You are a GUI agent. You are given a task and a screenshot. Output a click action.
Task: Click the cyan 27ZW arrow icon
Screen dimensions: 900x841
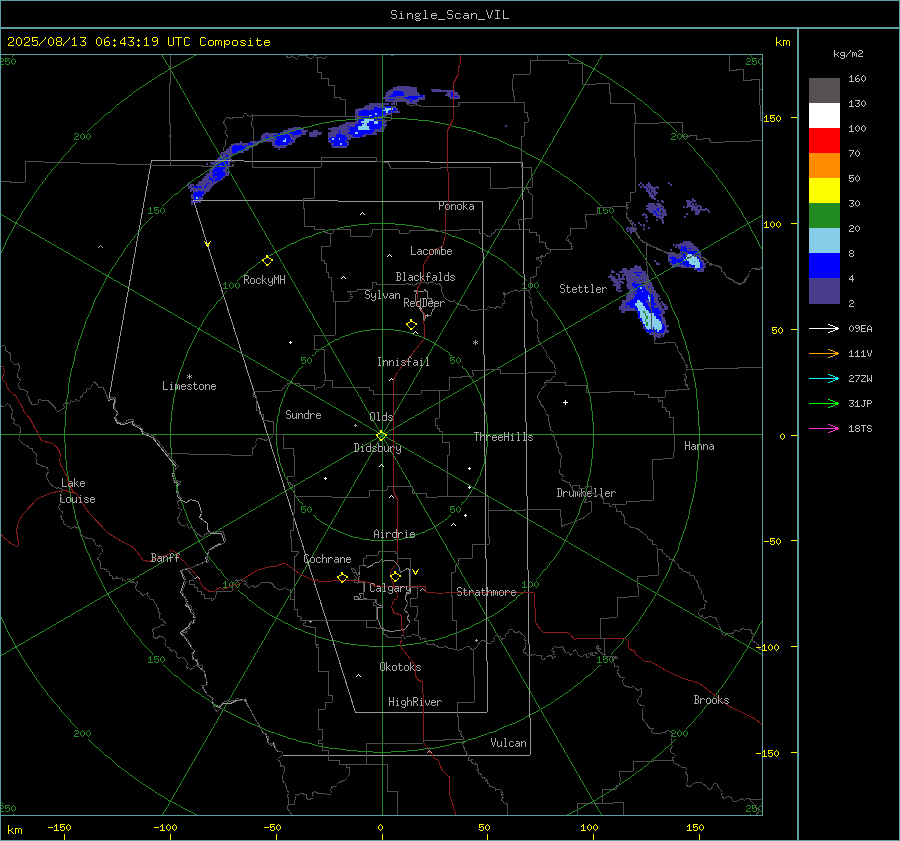point(824,378)
